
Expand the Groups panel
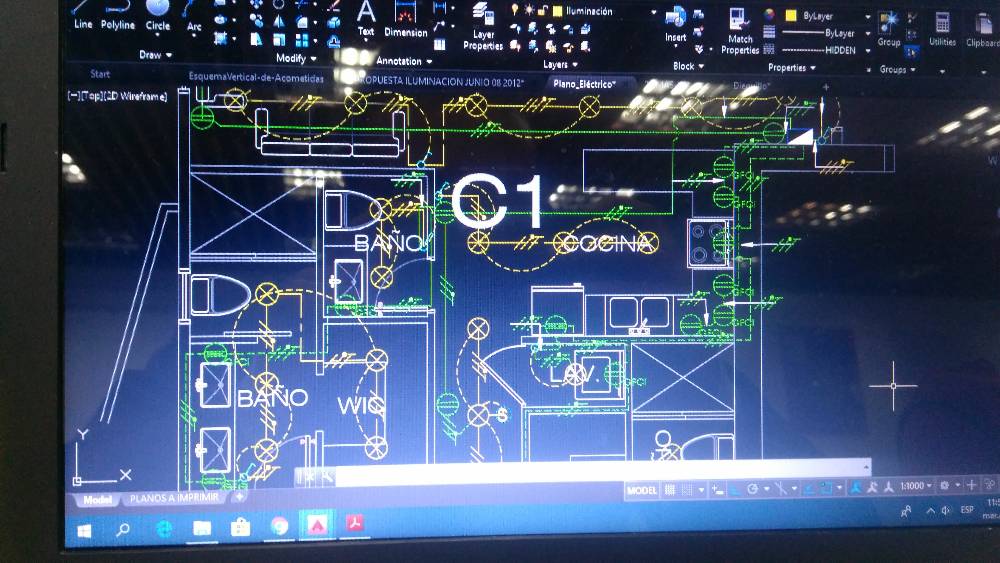(x=898, y=69)
